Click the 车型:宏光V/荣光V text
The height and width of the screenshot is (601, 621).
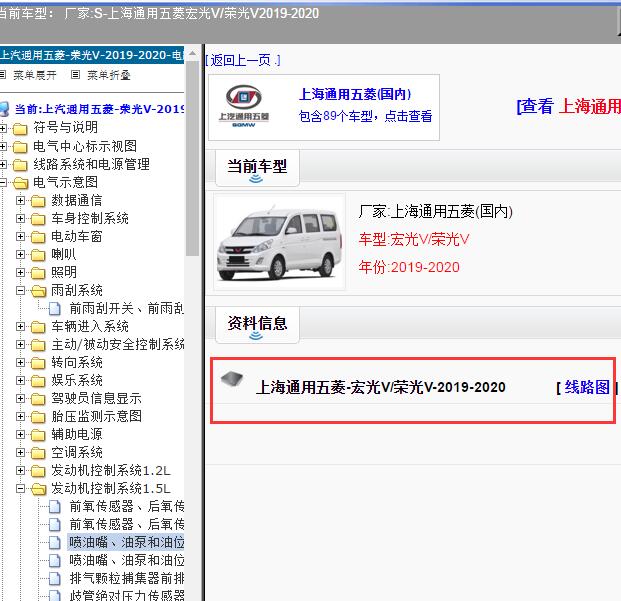(x=414, y=240)
